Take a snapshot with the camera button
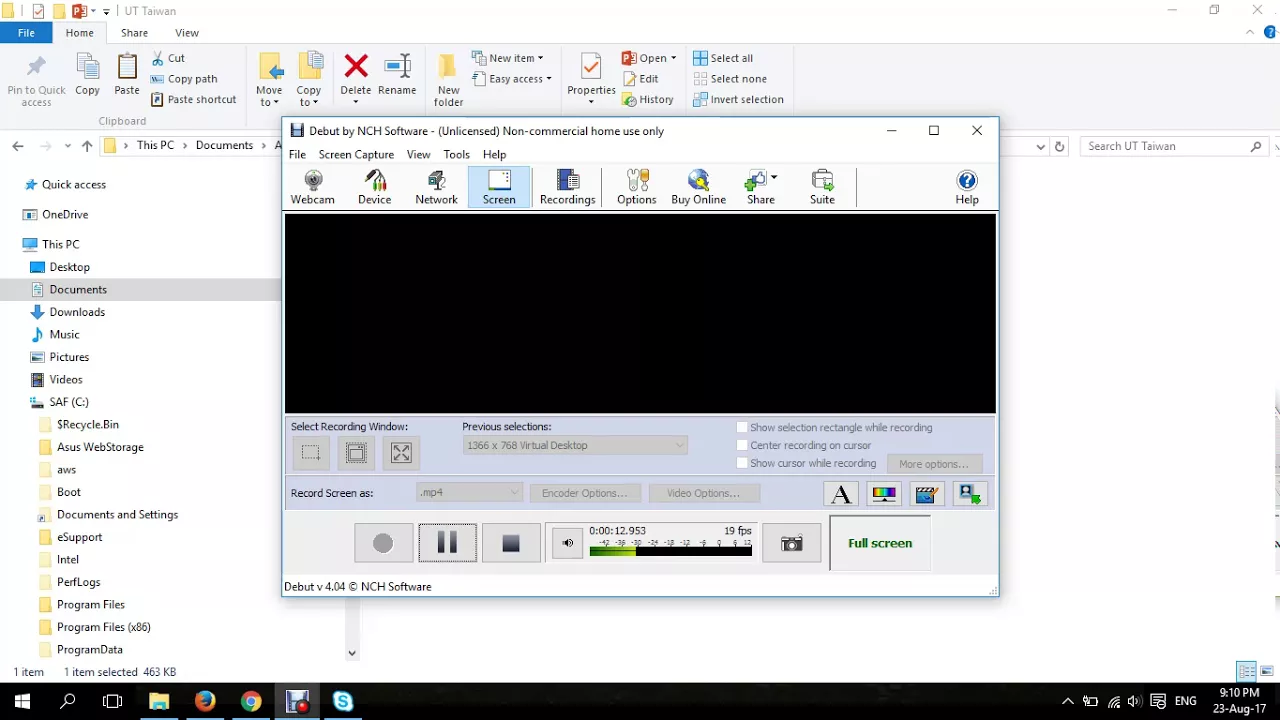1280x720 pixels. tap(791, 543)
